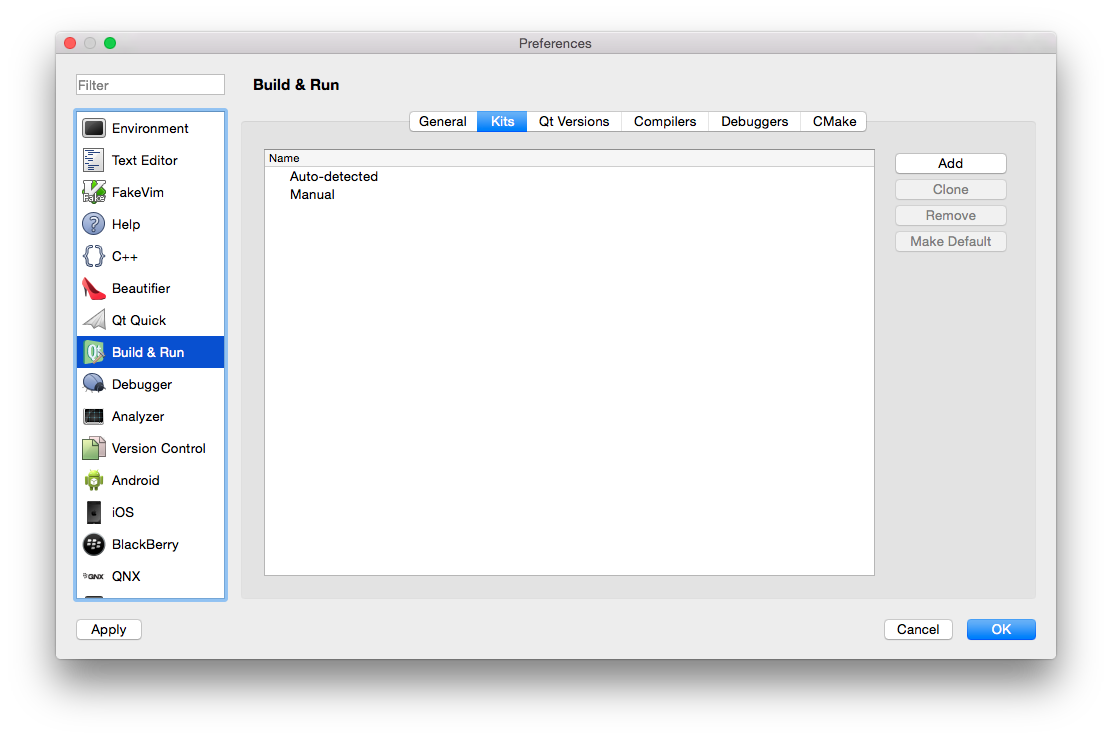Image resolution: width=1112 pixels, height=739 pixels.
Task: Select the Qt Quick paper plane icon
Action: [94, 321]
